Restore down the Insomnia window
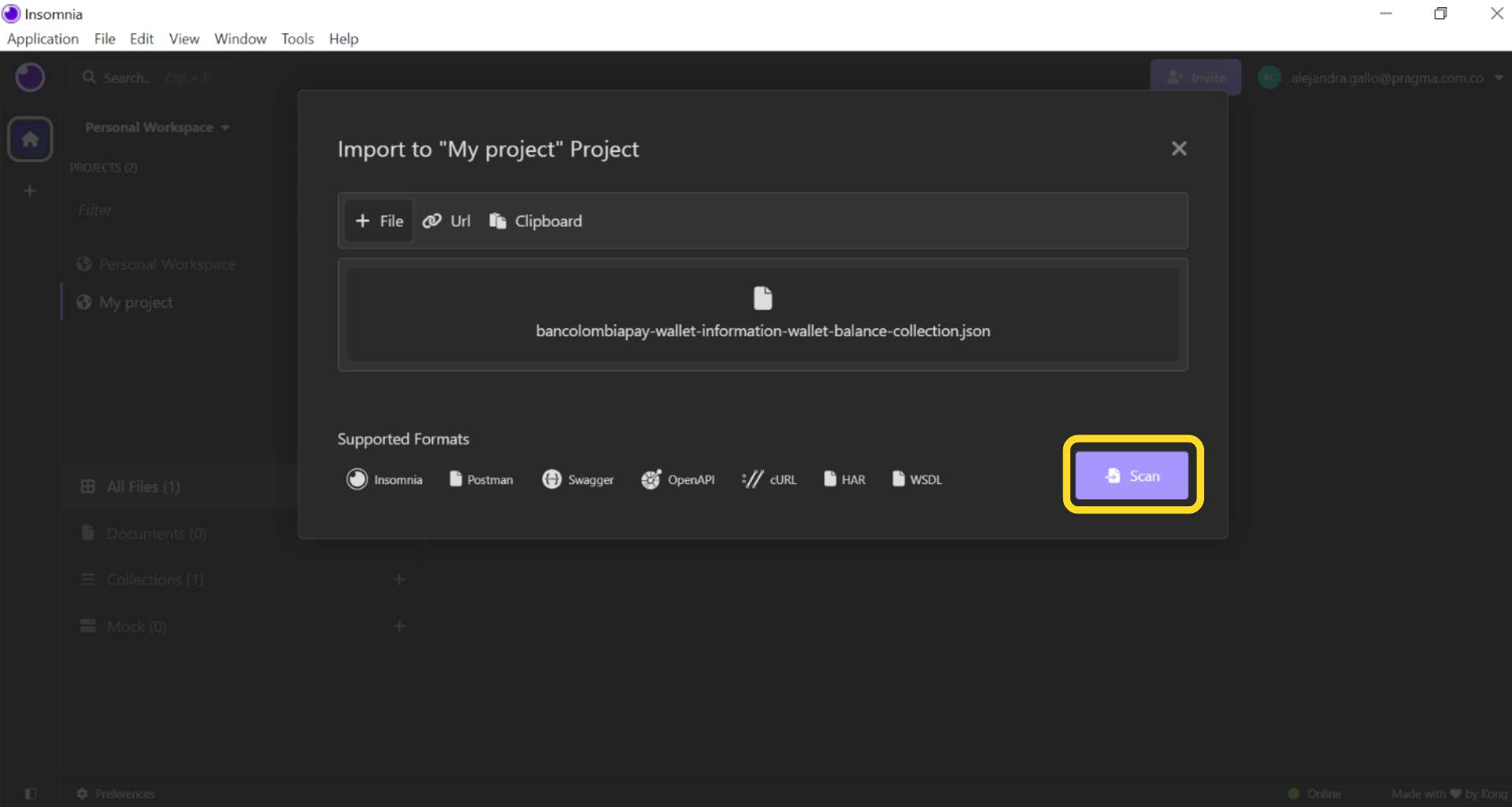 1440,13
